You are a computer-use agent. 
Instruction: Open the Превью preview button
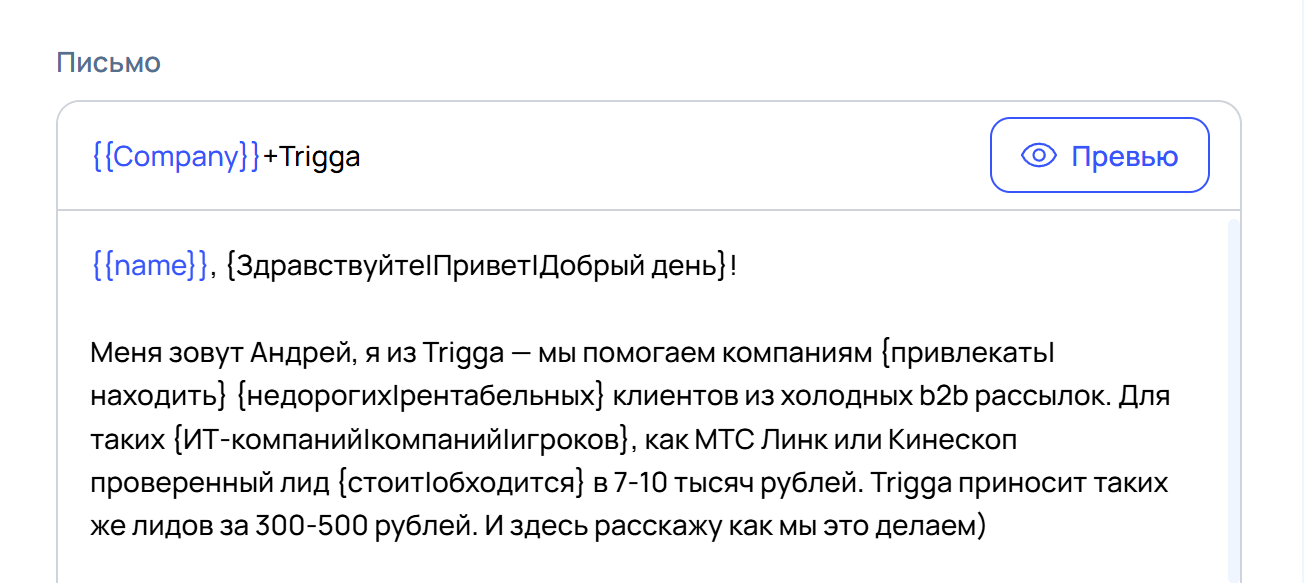(1100, 155)
